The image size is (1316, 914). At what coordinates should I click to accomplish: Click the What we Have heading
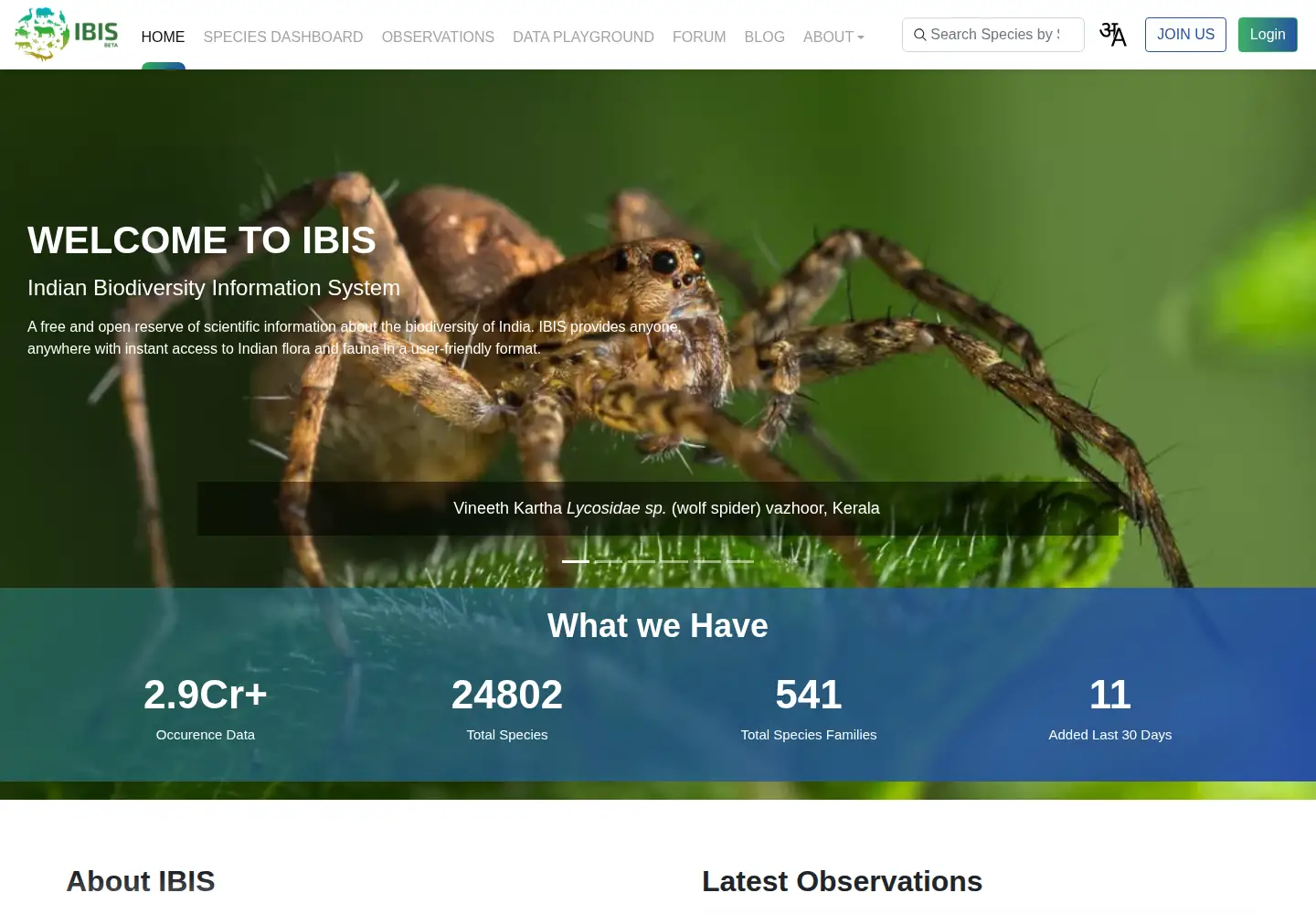[658, 626]
